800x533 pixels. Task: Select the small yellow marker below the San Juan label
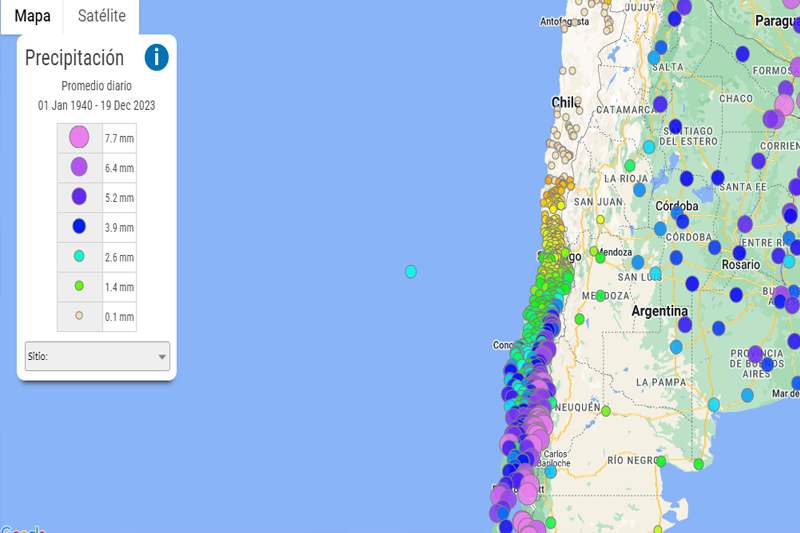[x=601, y=219]
